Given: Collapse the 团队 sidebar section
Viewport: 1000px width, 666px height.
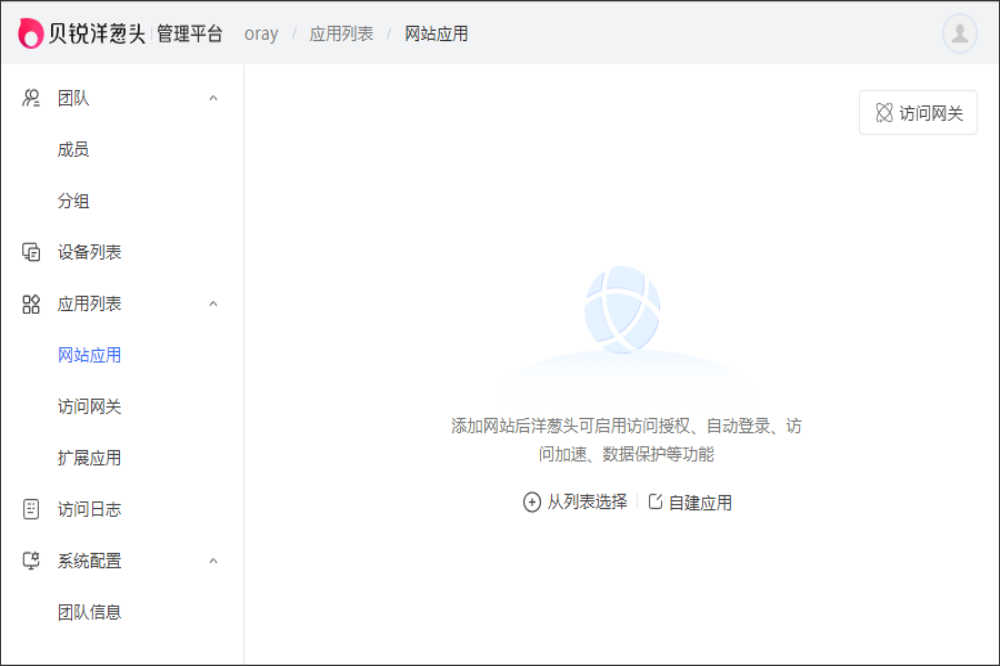Looking at the screenshot, I should click(212, 97).
